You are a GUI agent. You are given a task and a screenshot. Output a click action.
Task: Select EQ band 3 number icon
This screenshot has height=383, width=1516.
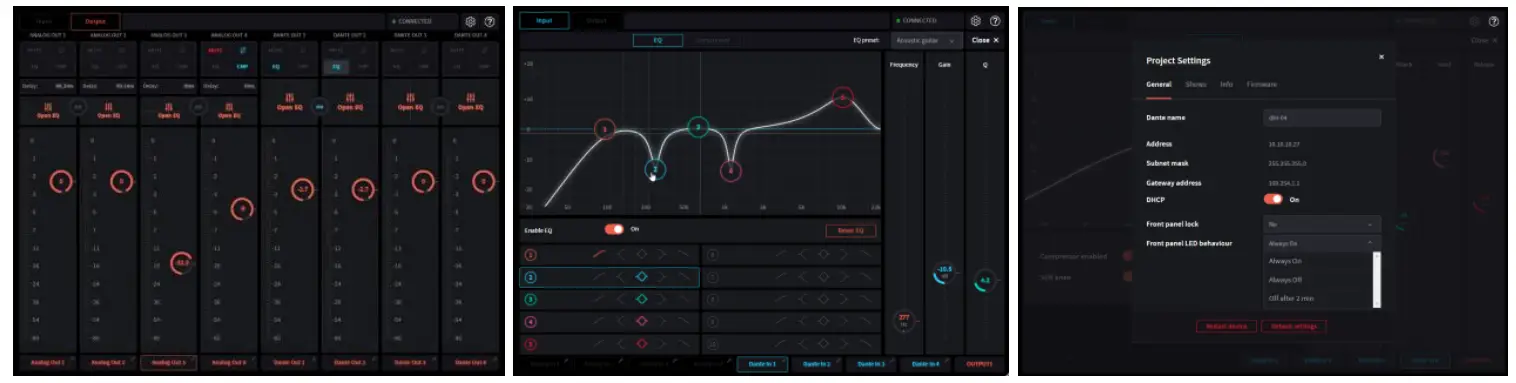(531, 300)
